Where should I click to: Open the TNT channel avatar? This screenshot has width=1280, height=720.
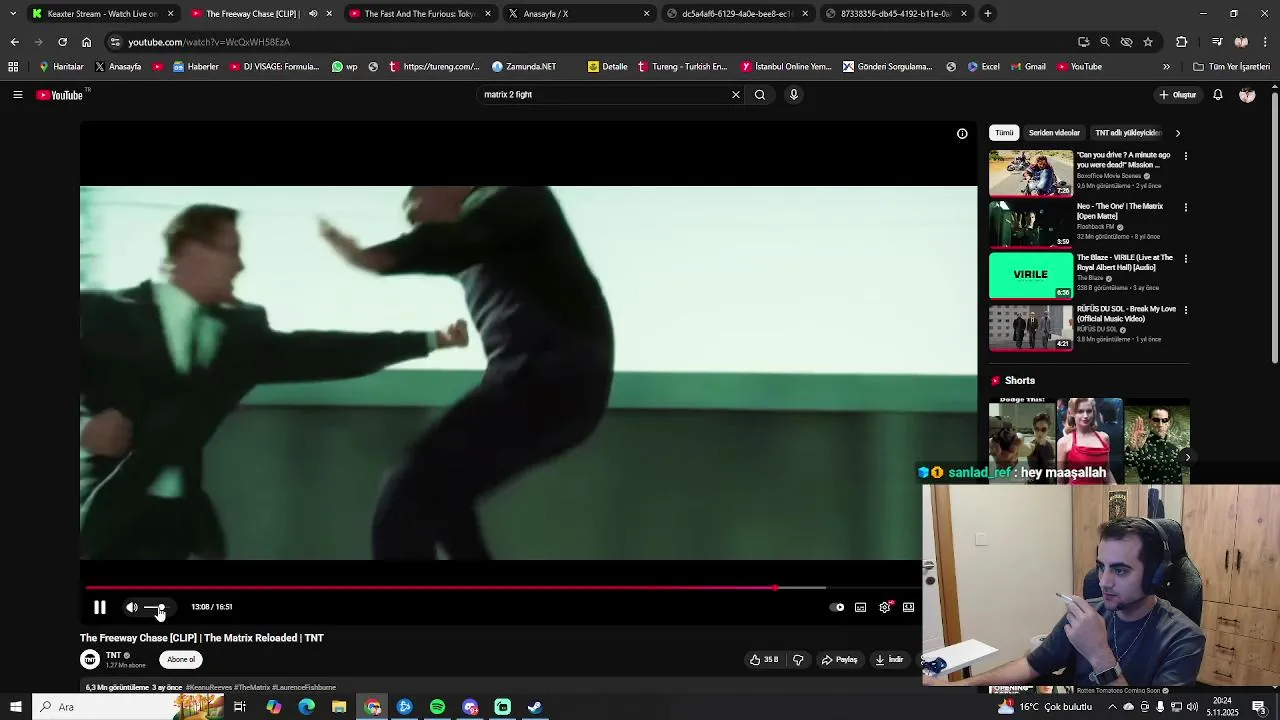(x=90, y=659)
